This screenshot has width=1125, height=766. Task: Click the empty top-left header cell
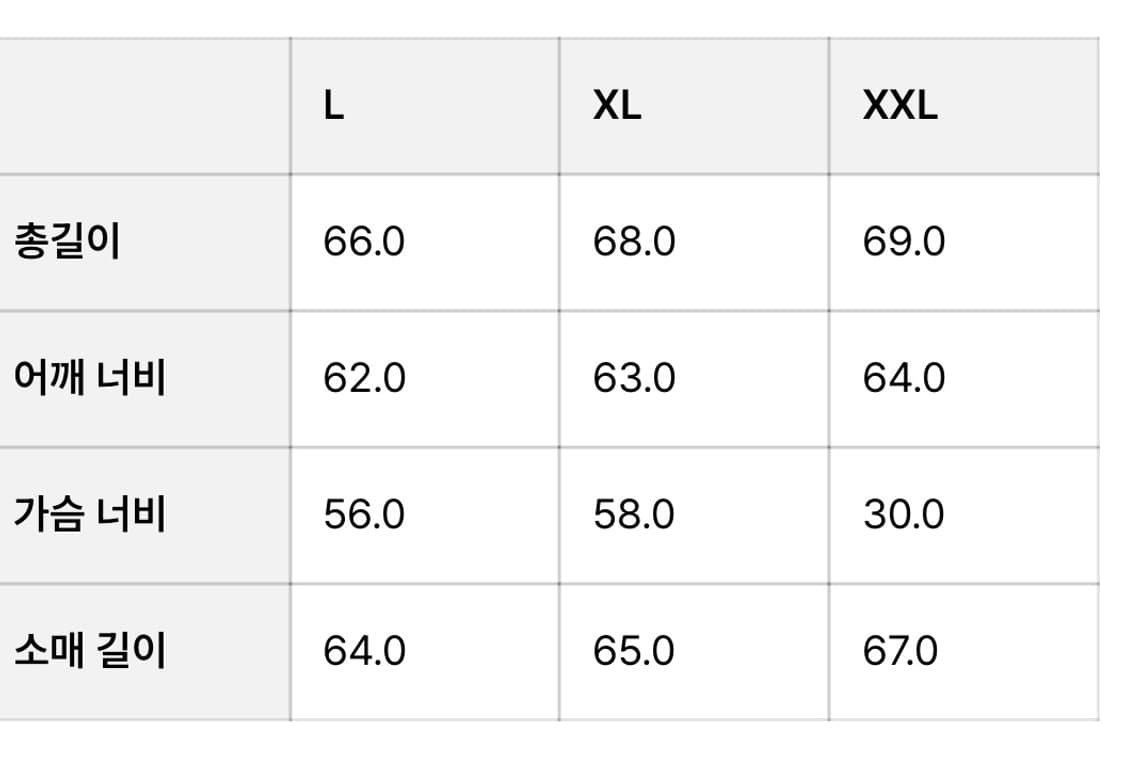pos(145,106)
